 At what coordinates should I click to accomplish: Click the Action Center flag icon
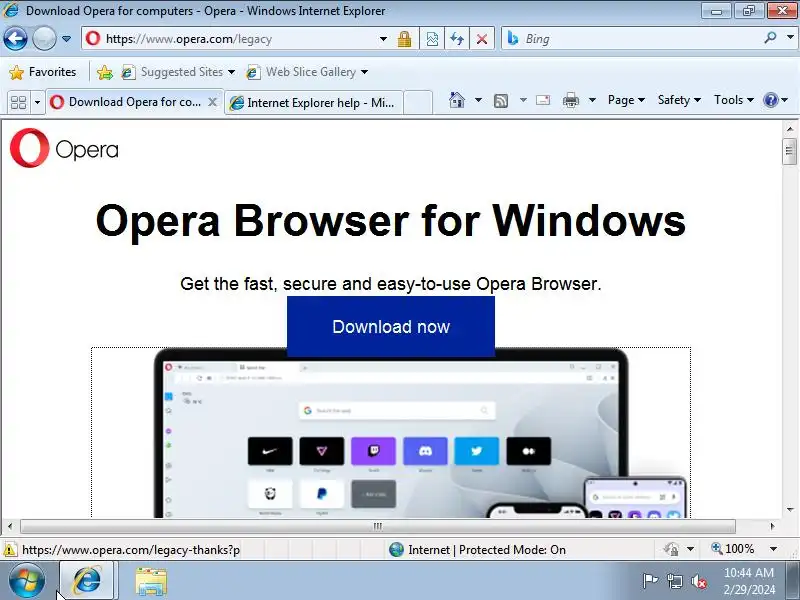(650, 581)
